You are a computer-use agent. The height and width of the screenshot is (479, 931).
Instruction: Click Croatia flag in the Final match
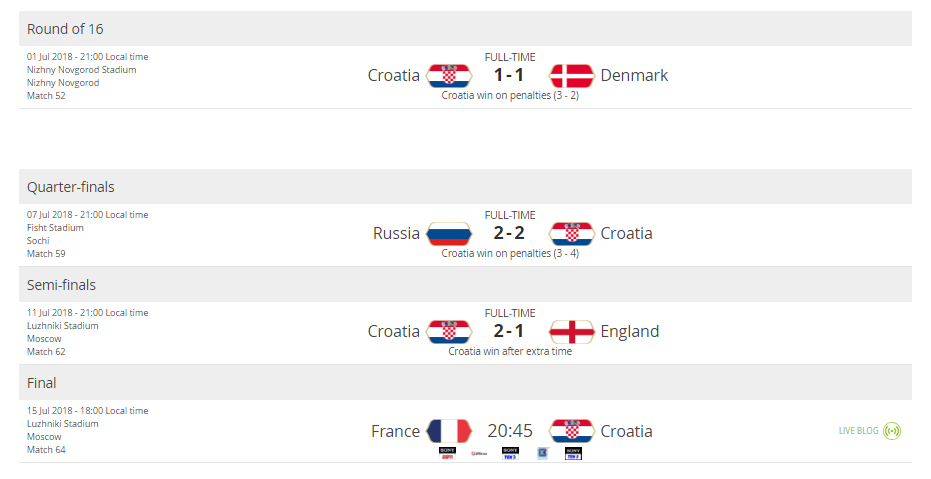tap(571, 431)
